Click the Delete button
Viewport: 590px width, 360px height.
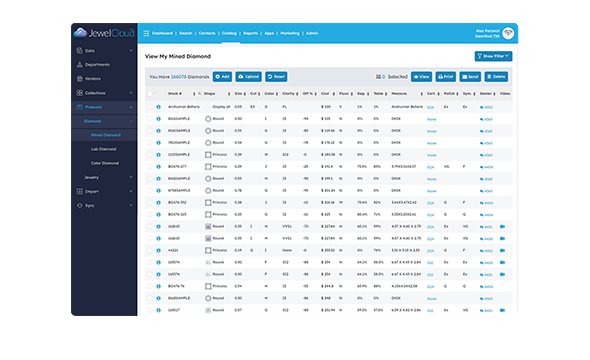(x=496, y=77)
